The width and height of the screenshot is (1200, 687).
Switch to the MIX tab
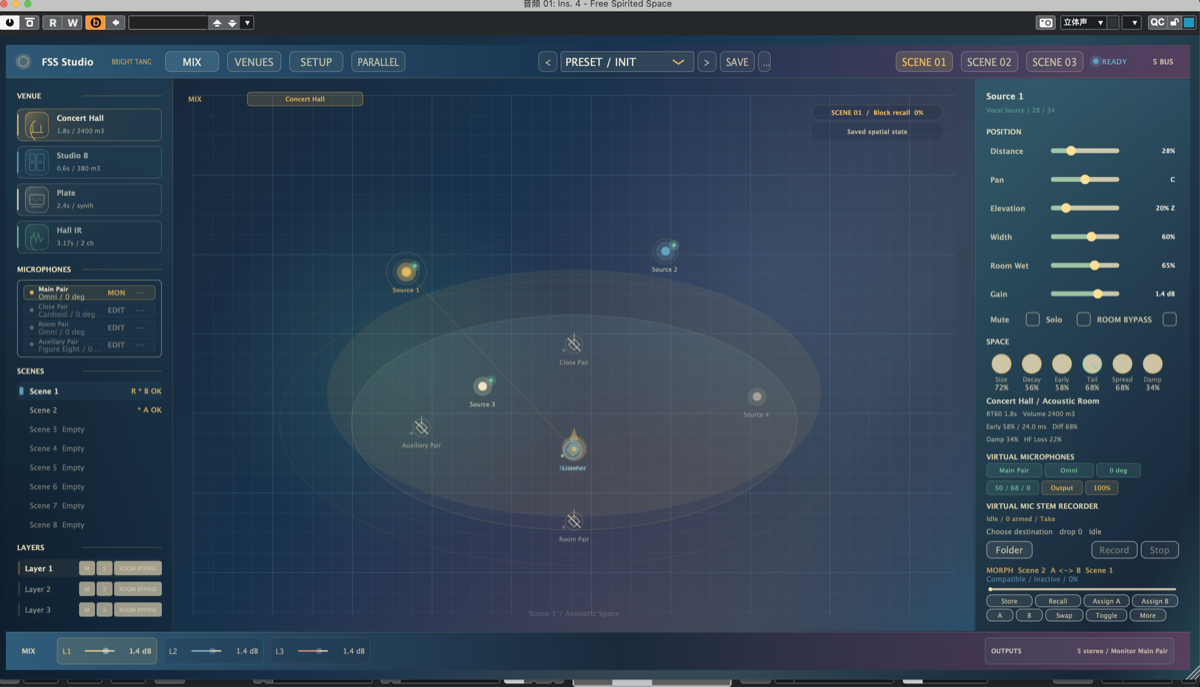pos(192,62)
